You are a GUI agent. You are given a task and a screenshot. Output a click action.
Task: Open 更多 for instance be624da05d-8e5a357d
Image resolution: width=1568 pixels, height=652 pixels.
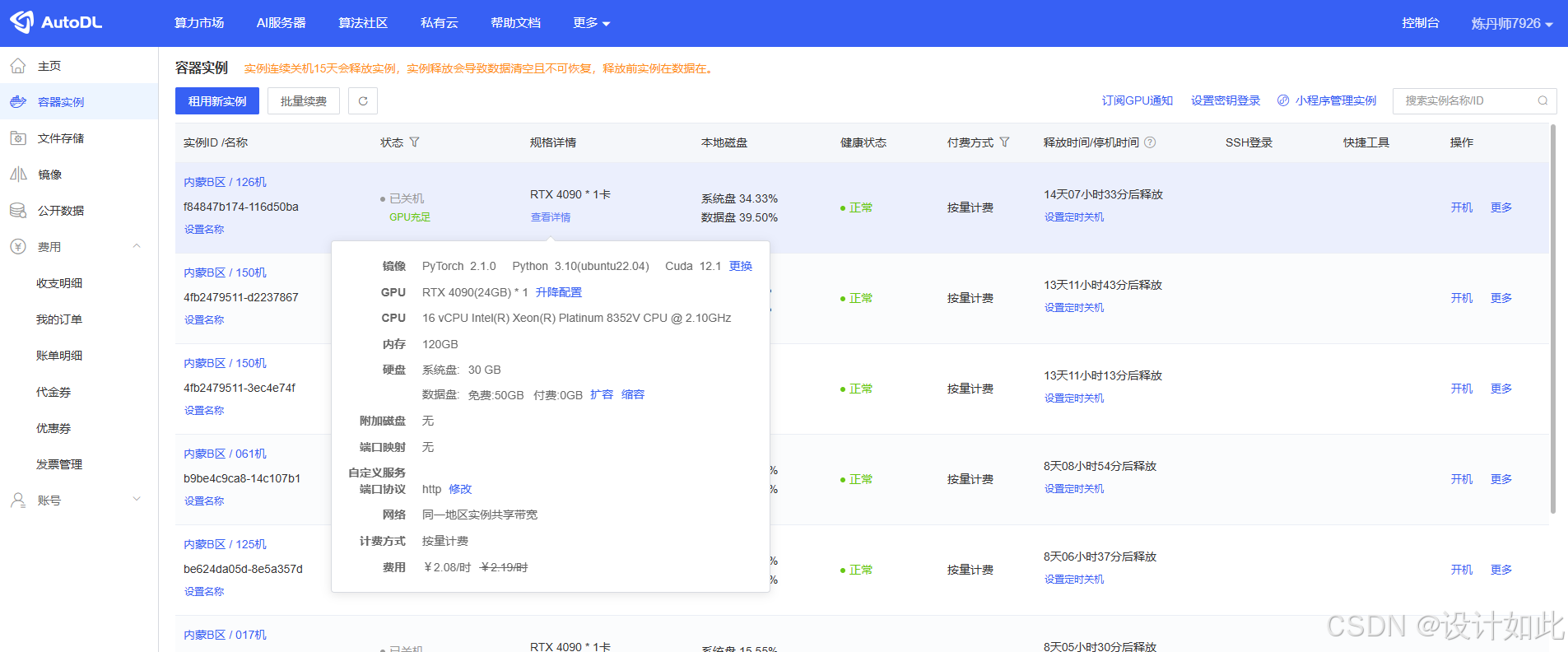[x=1501, y=570]
